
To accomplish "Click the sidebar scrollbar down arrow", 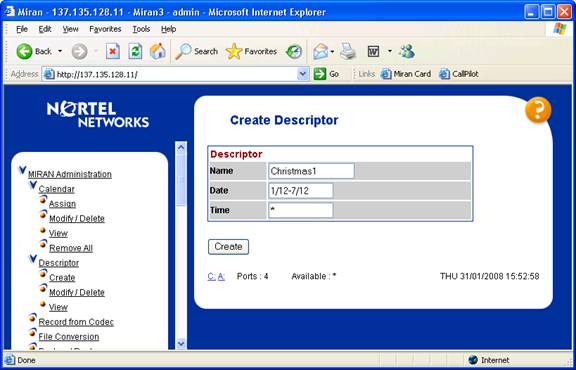I will coord(181,344).
